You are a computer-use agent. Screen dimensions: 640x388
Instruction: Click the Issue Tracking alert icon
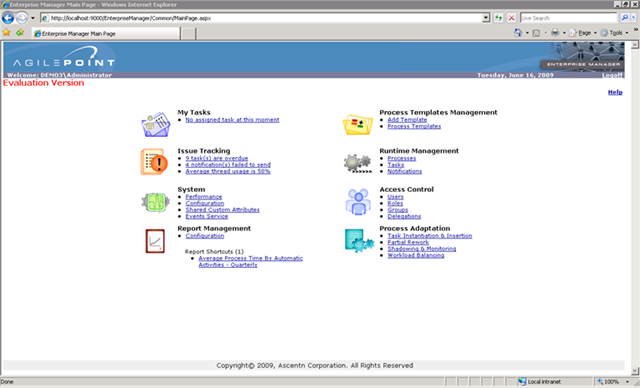pos(155,162)
